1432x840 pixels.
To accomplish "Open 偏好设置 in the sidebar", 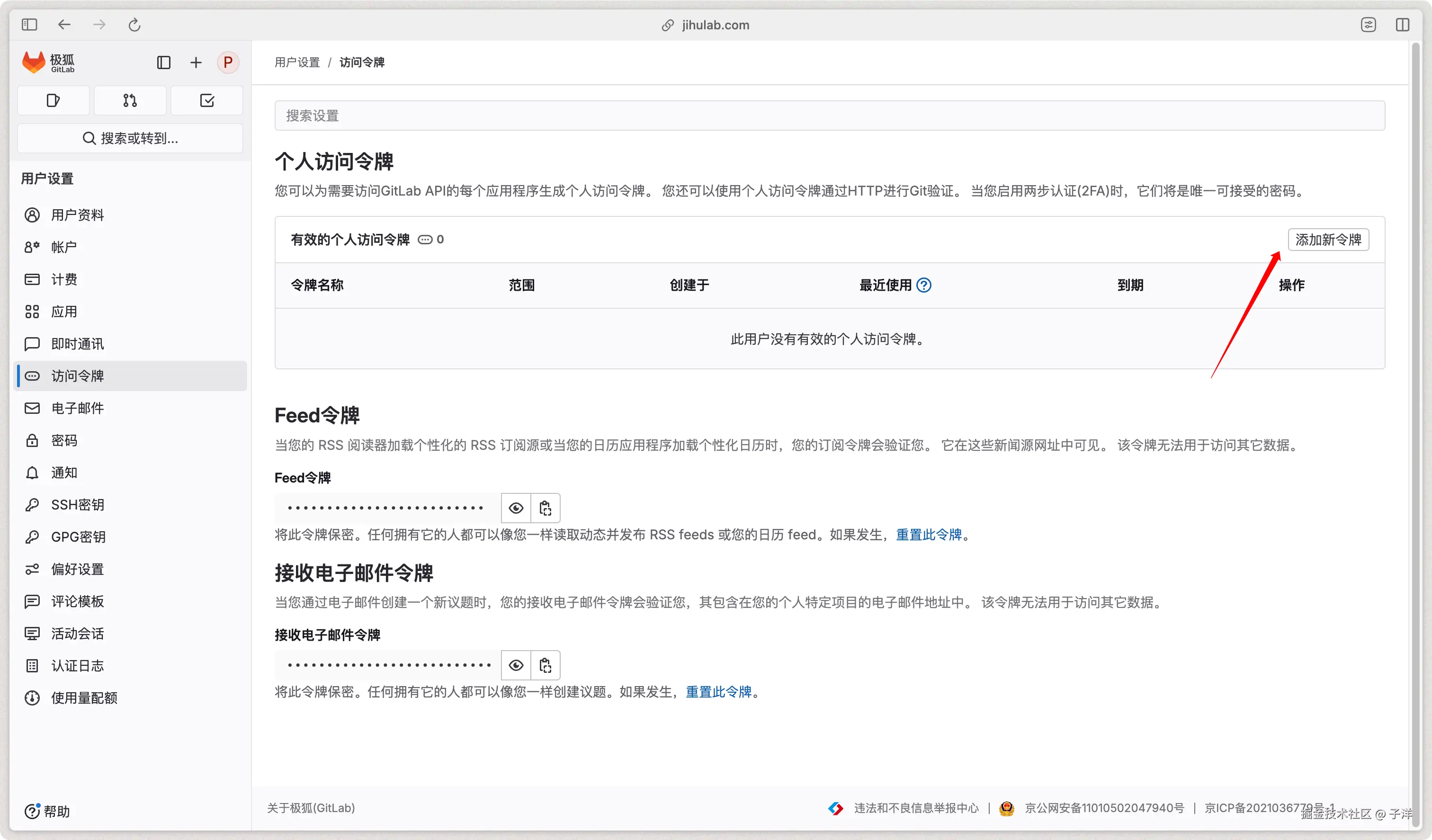I will [x=77, y=569].
